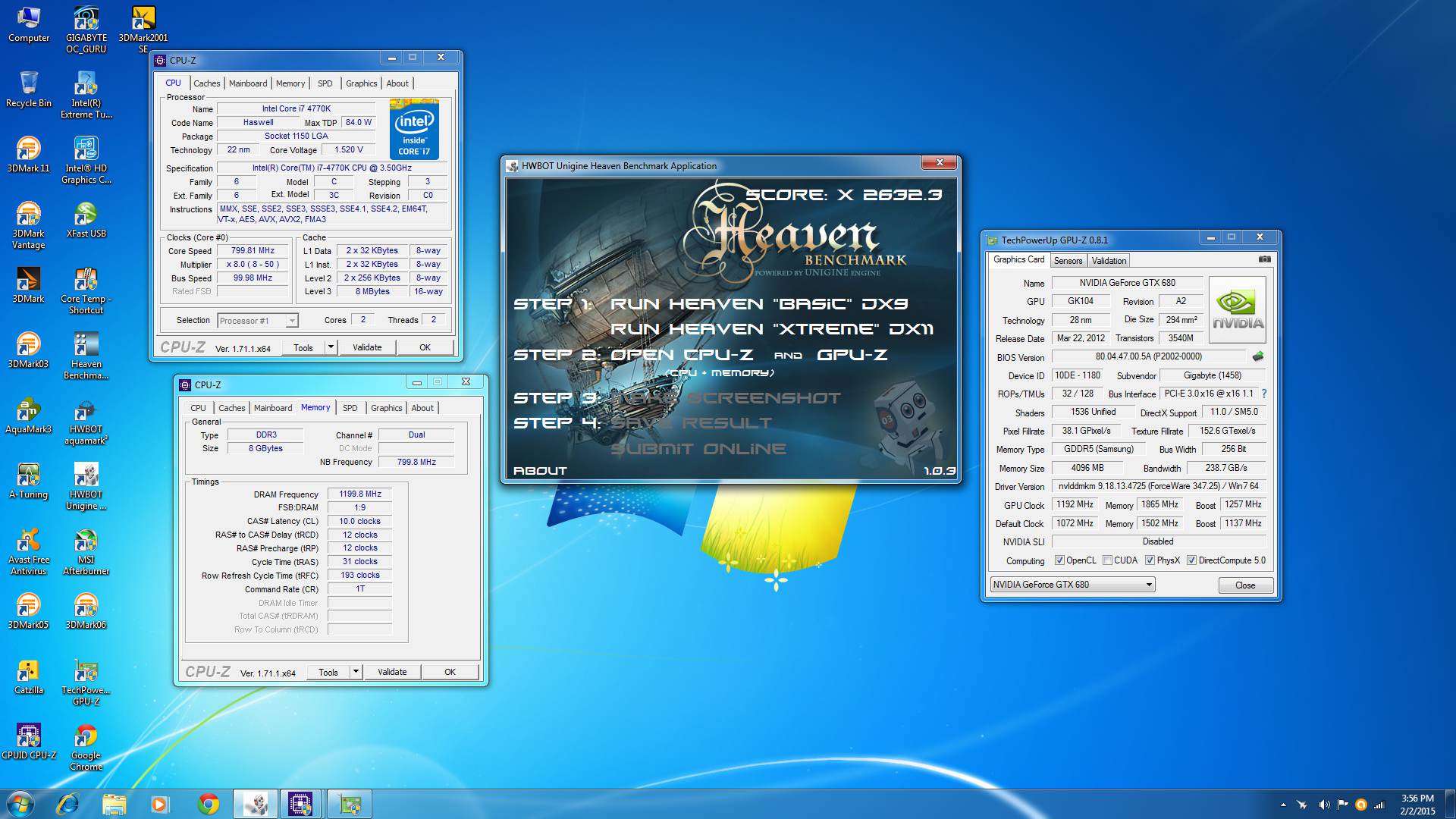Open the Computer desktop icon
Screen dimensions: 1456x819
click(x=29, y=24)
